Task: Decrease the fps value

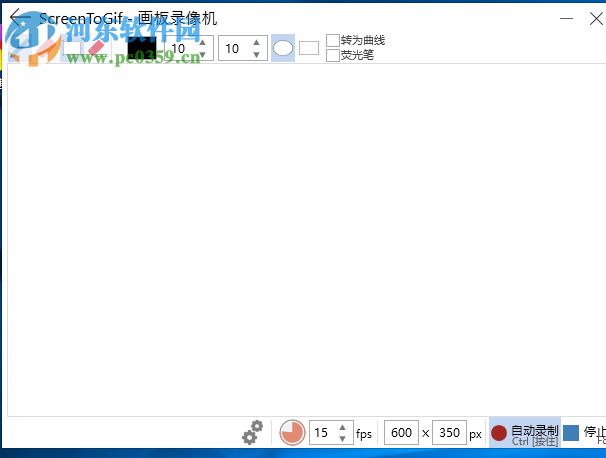Action: (342, 439)
